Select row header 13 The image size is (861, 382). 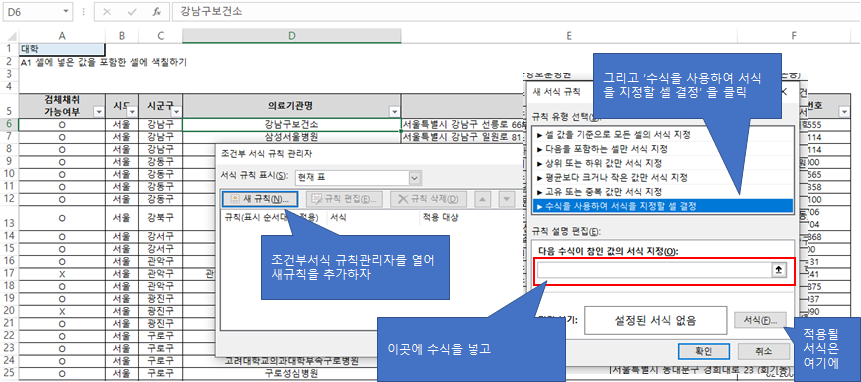point(9,218)
